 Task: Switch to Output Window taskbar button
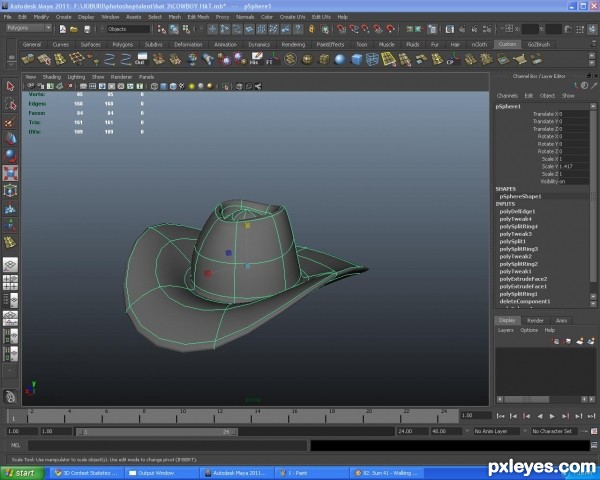coord(162,473)
